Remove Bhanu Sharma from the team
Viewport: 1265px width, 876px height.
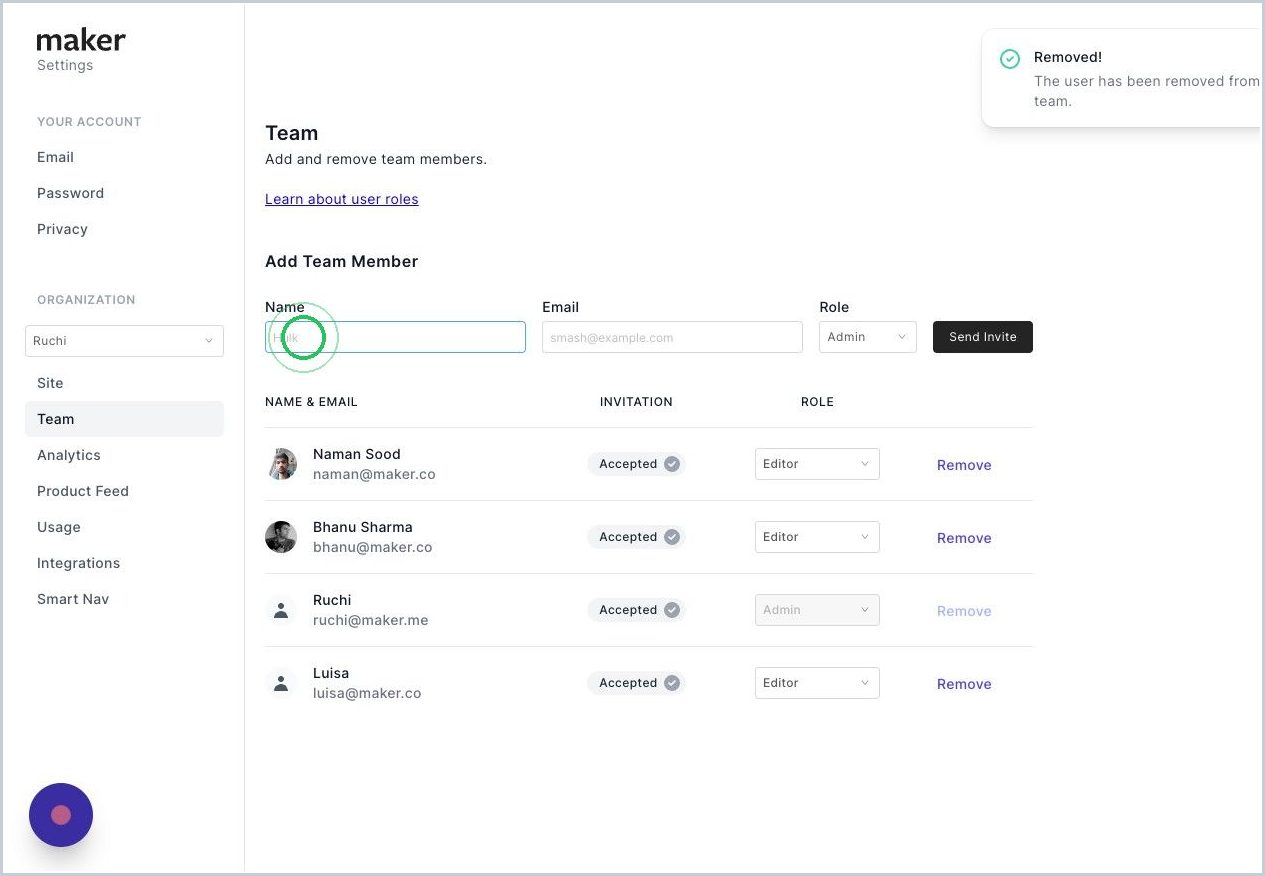point(964,538)
